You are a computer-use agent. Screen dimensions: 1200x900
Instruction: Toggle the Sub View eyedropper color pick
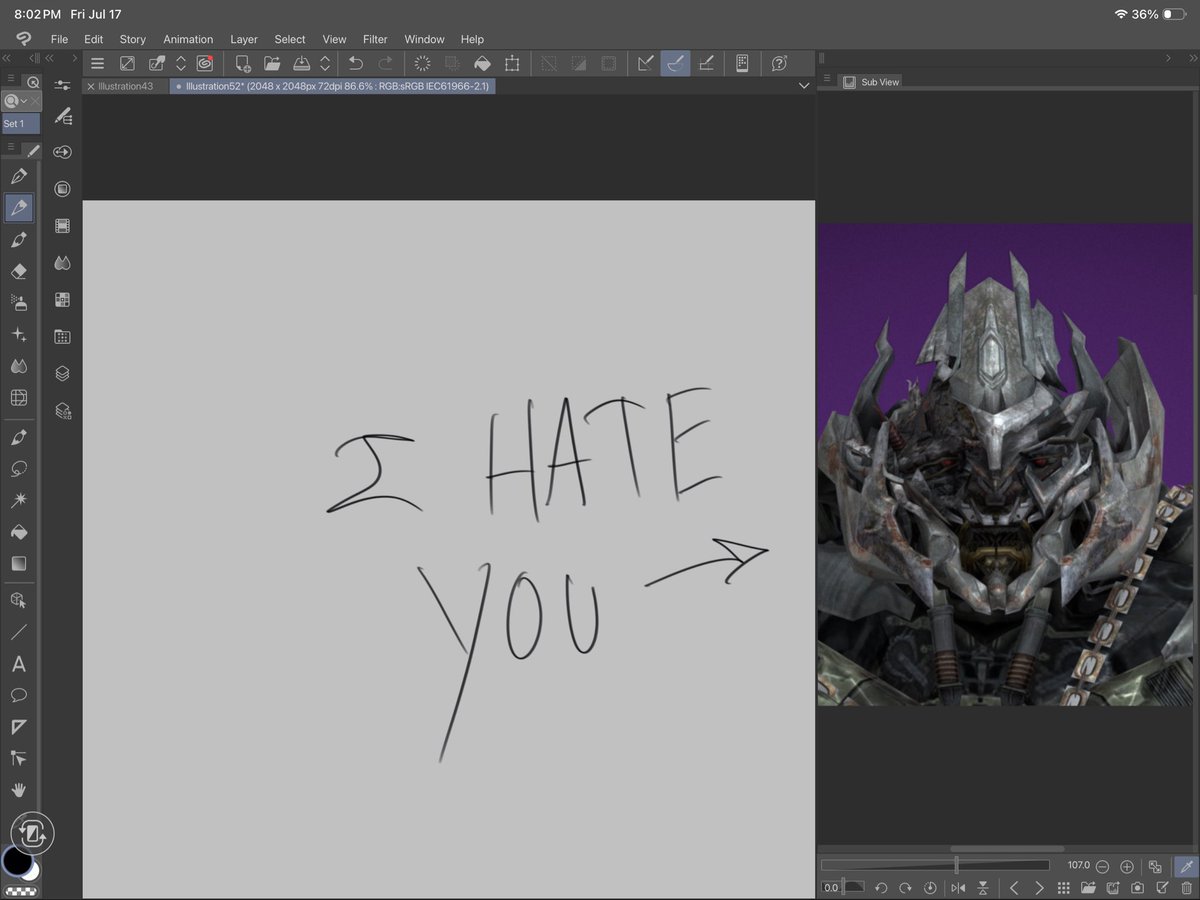point(1185,866)
